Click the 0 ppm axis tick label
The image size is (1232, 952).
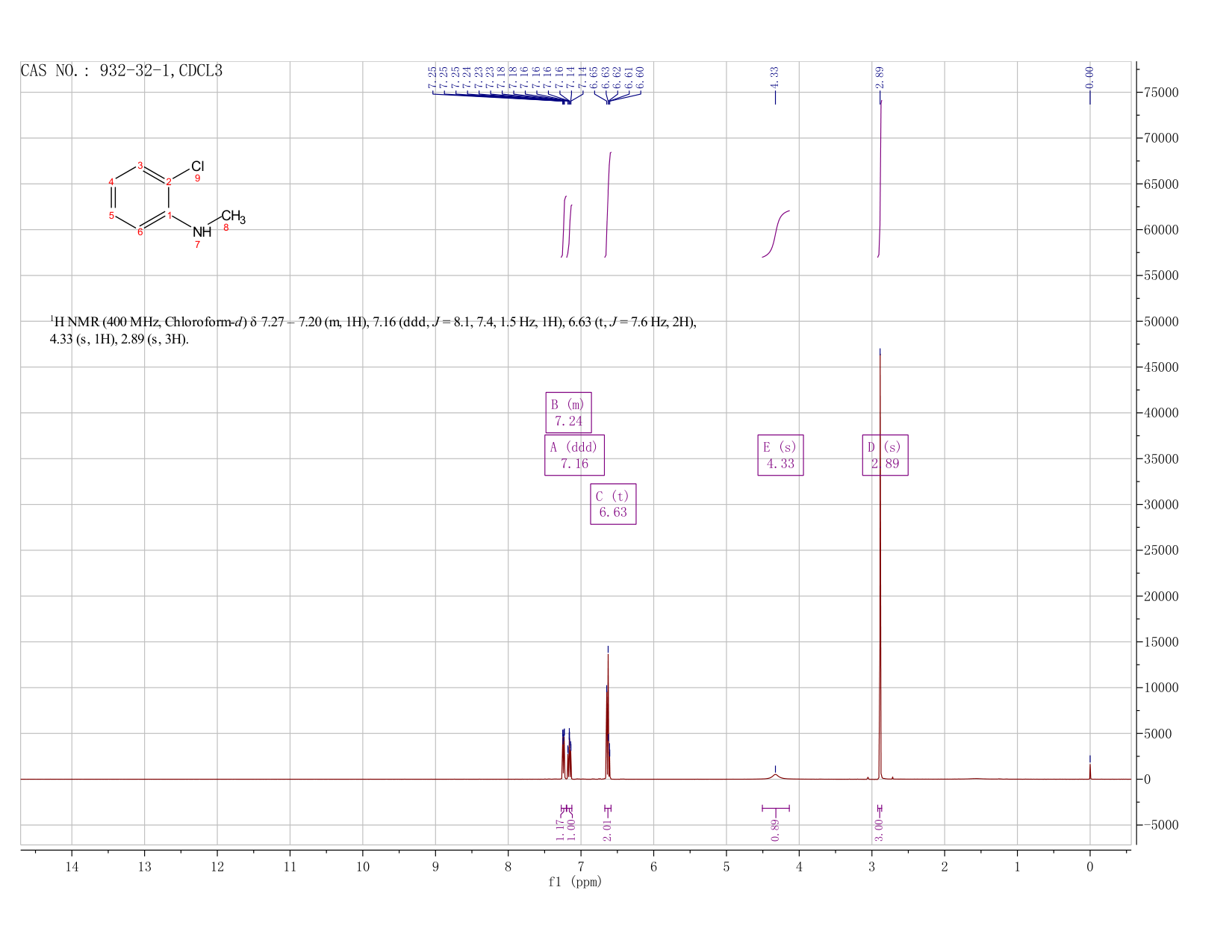(x=1090, y=866)
